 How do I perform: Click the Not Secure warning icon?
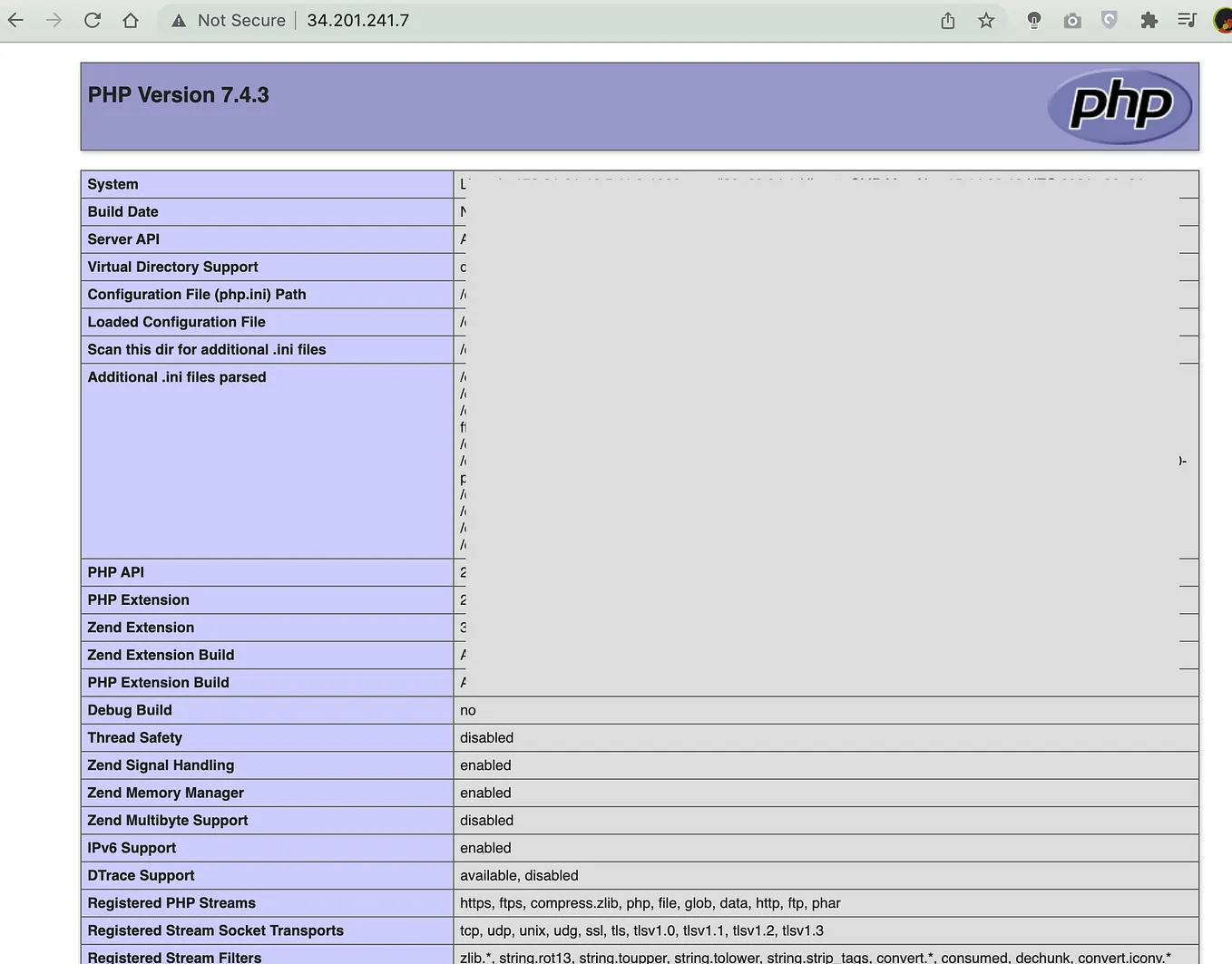(x=179, y=21)
